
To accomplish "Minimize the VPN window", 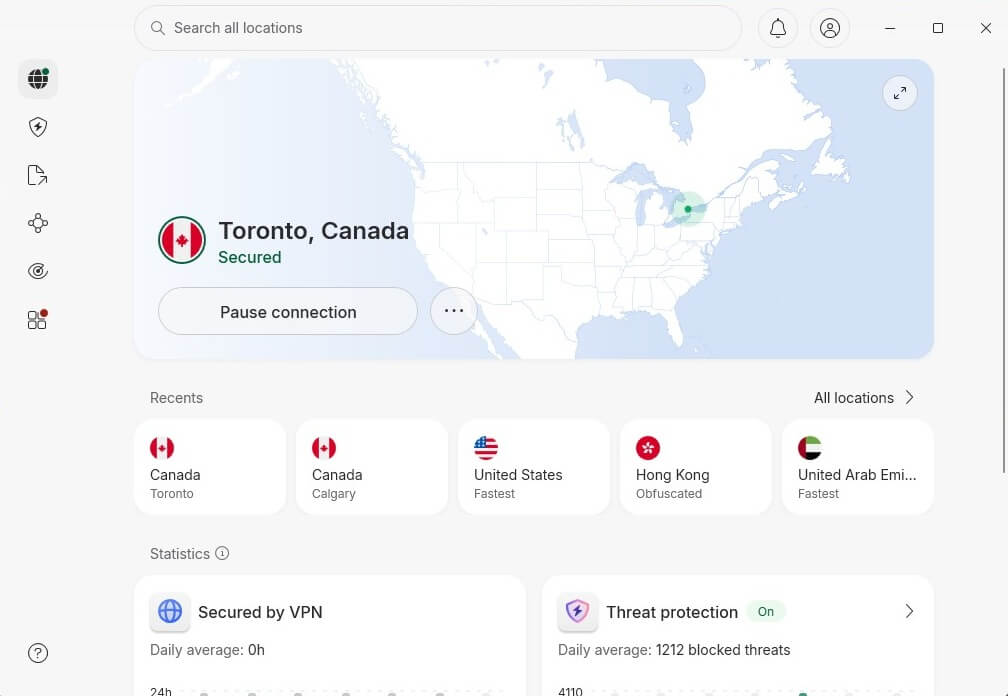I will click(x=890, y=28).
